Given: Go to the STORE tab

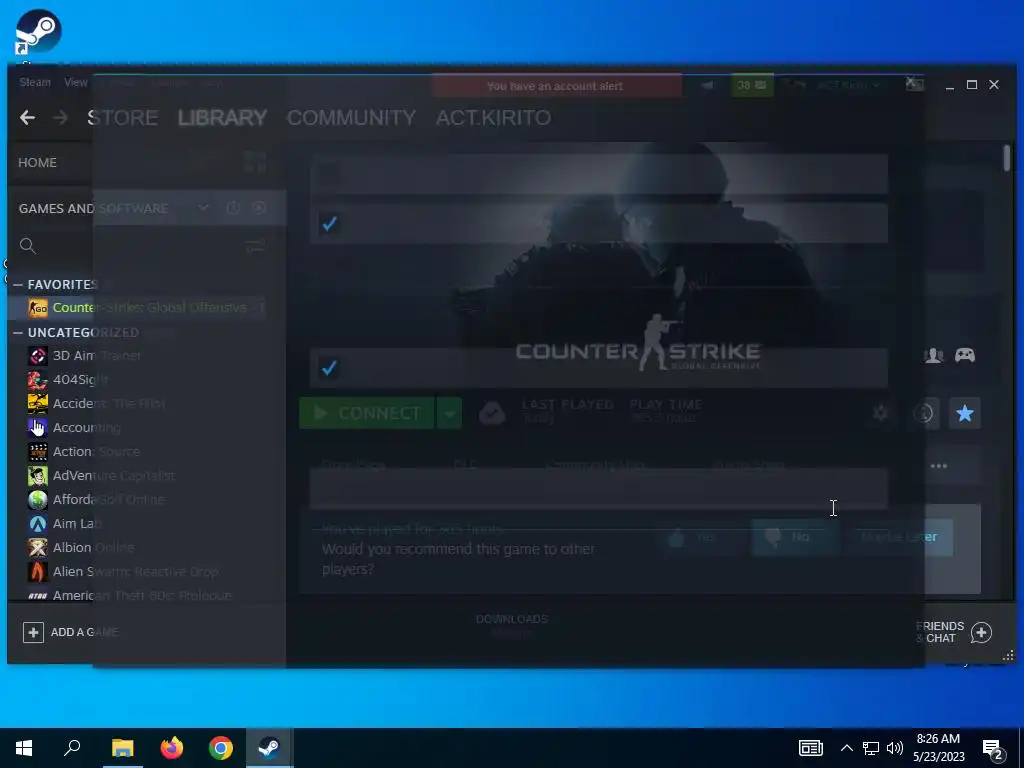Looking at the screenshot, I should click(123, 118).
